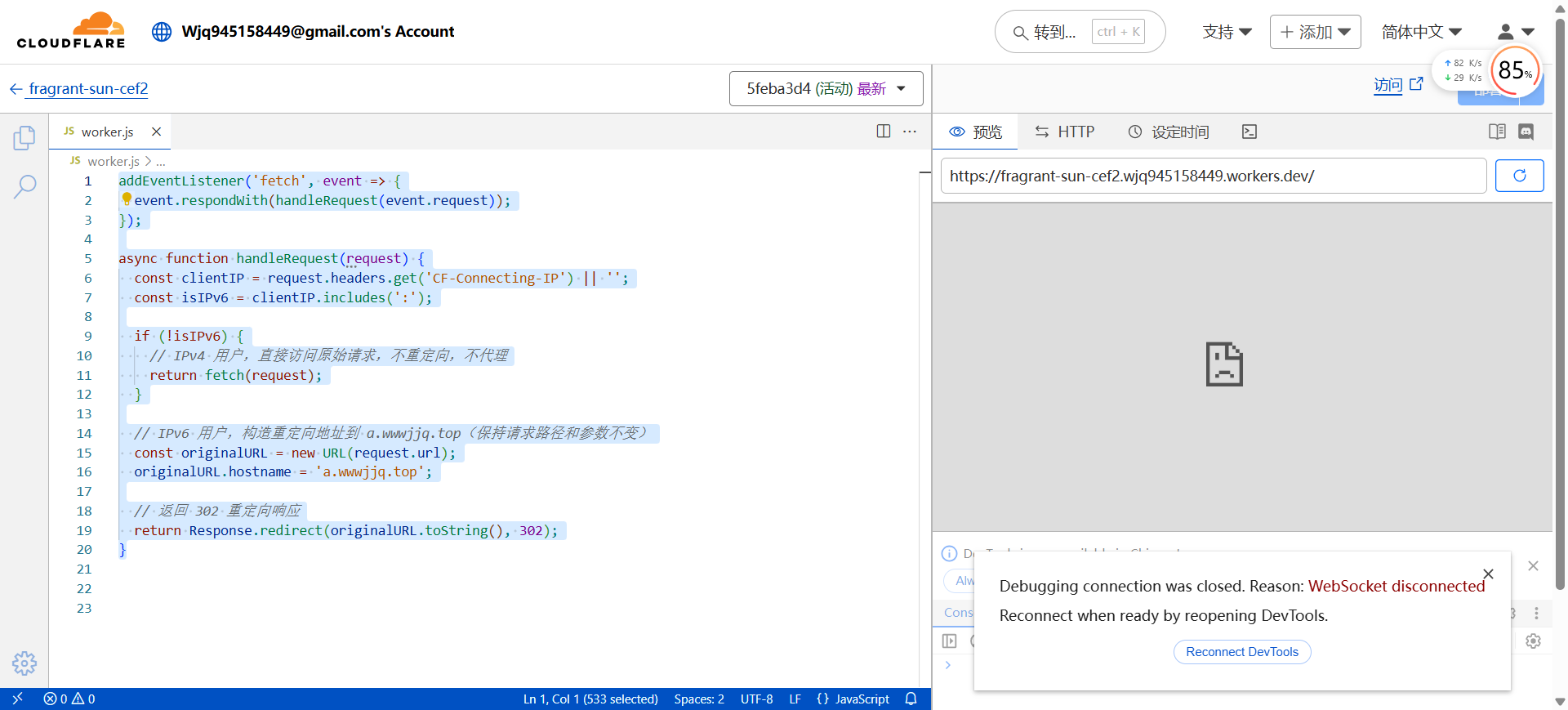
Task: Click the worker.js breadcrumb item
Action: [113, 162]
